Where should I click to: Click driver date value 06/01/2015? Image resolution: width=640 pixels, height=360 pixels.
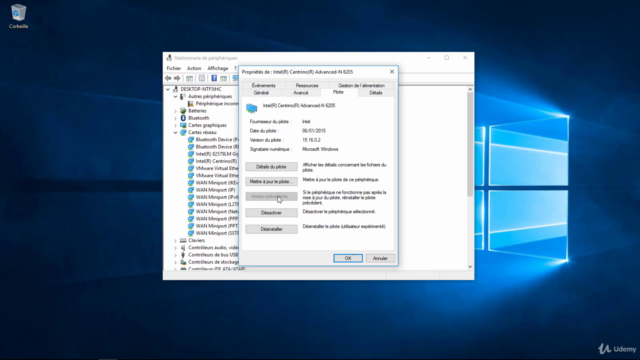(314, 131)
